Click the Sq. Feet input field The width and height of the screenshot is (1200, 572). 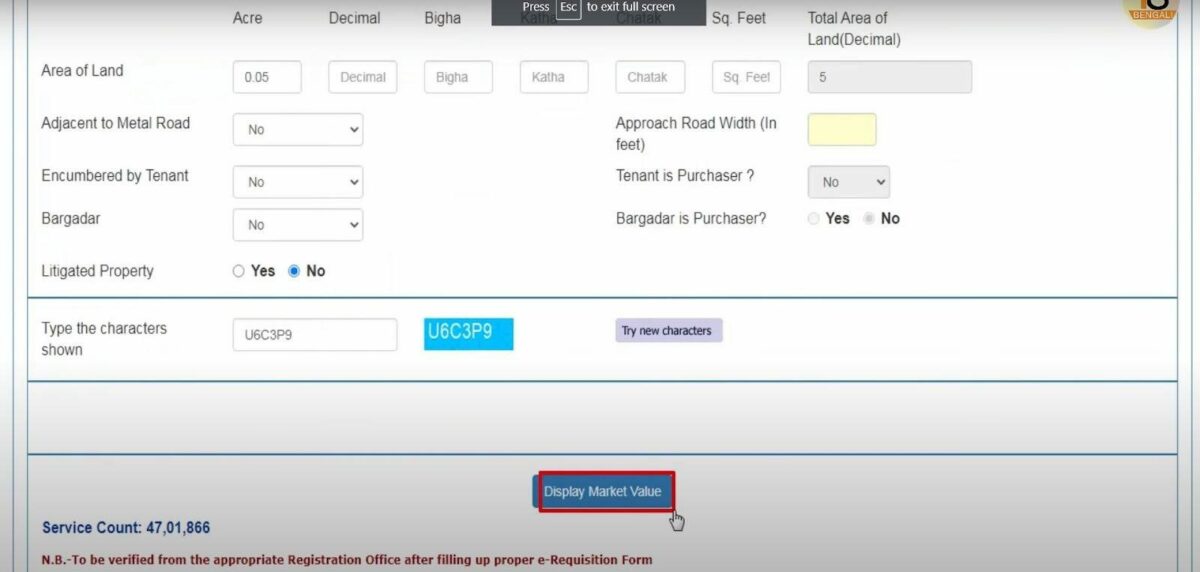click(746, 78)
